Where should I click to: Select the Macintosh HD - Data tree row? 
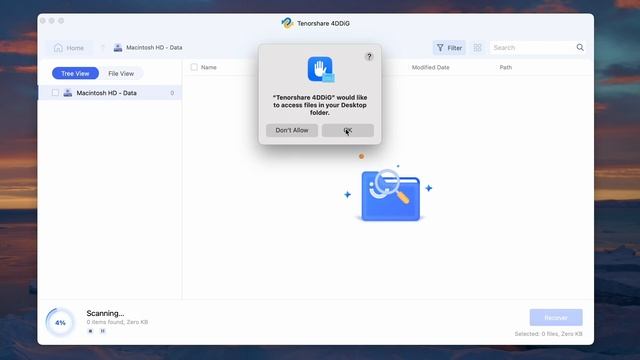(109, 93)
